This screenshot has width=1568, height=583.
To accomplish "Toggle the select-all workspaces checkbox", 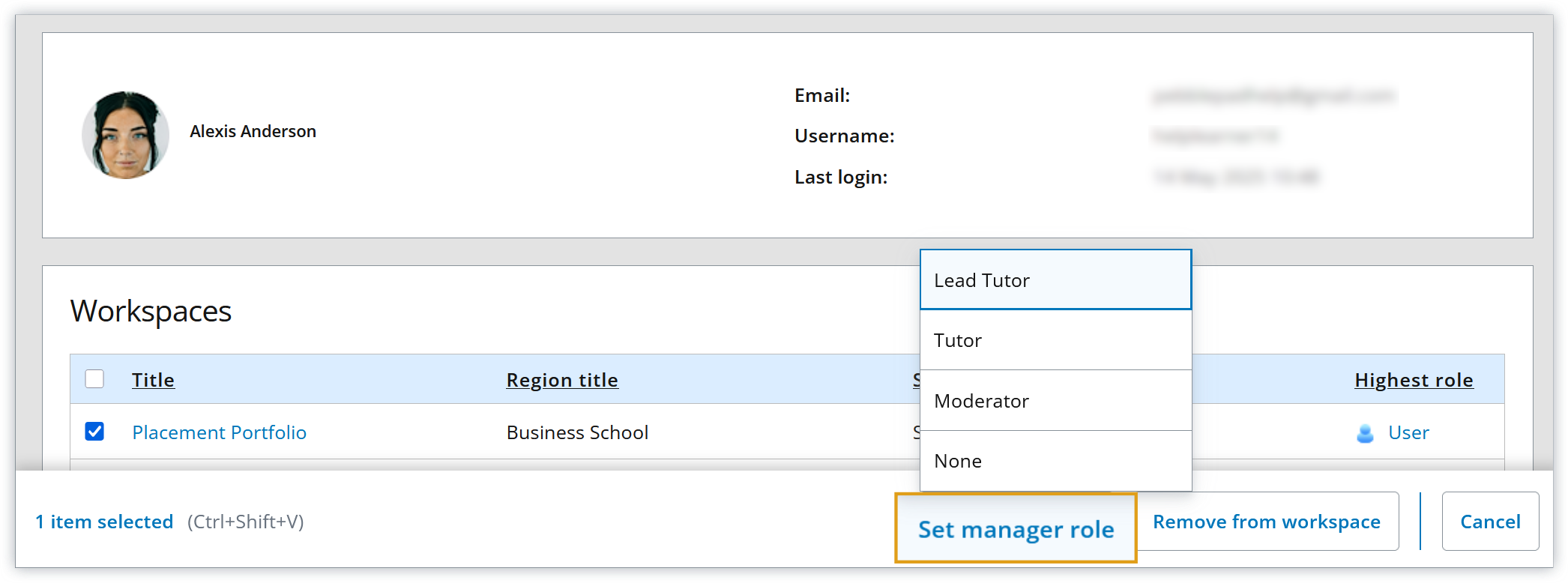I will pos(94,379).
